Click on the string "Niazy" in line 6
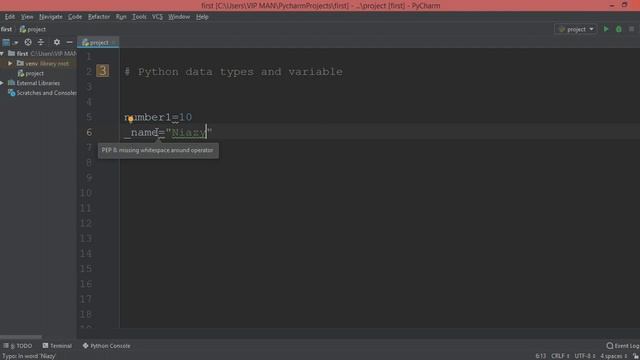Screen dimensions: 640x360 (x=189, y=133)
